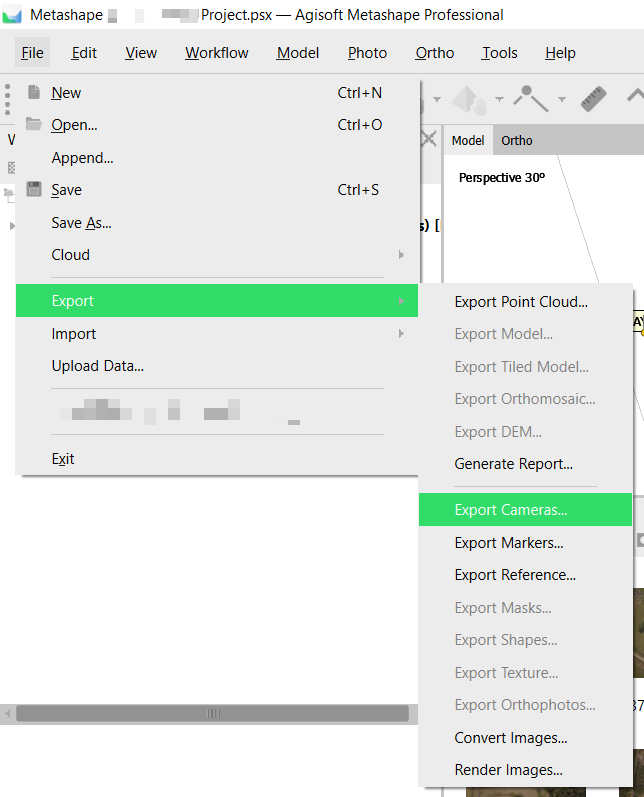This screenshot has width=644, height=797.
Task: Choose Save As... menu entry
Action: point(217,223)
